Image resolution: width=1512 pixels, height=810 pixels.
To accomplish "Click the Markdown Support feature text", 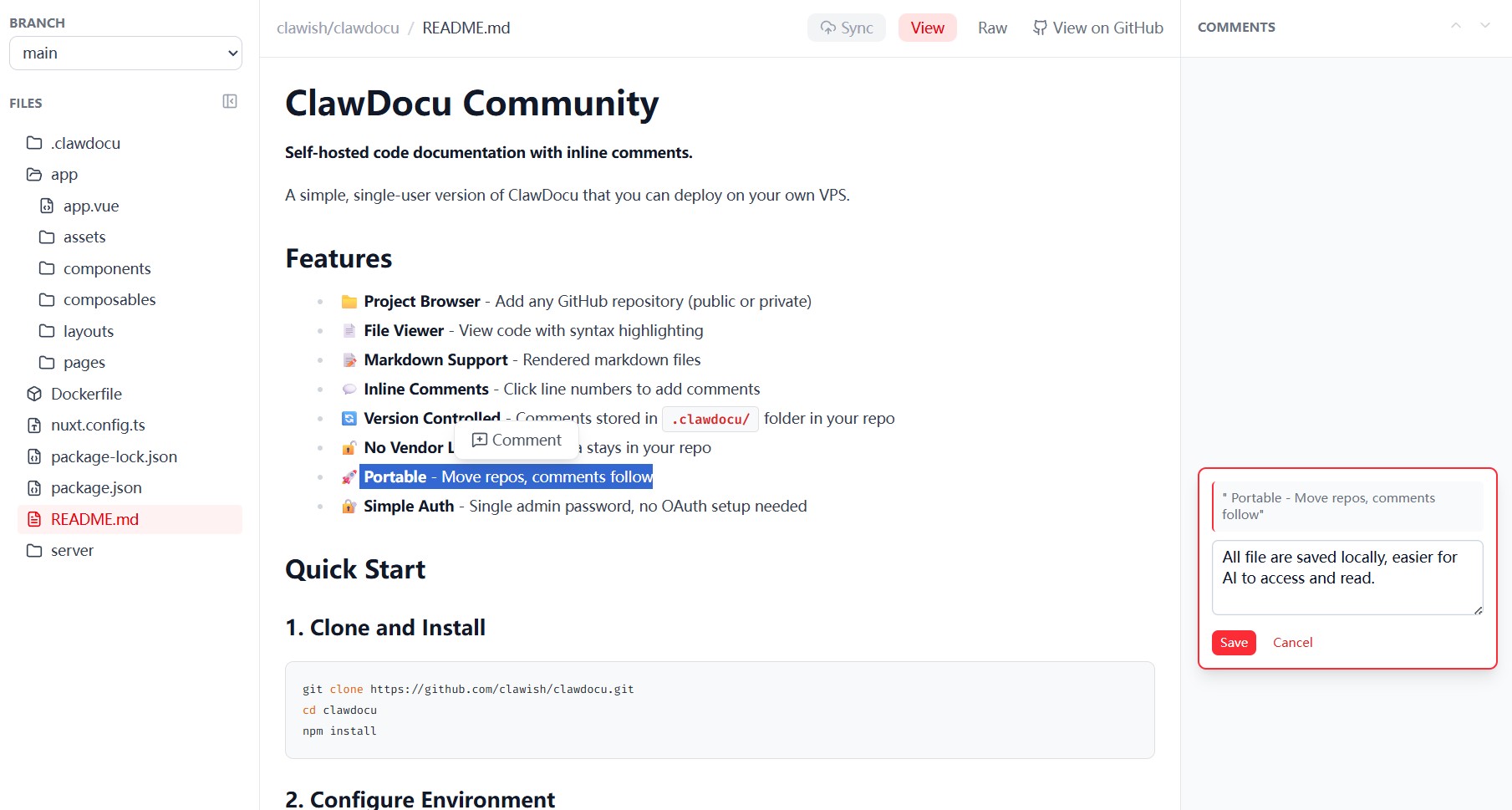I will tap(532, 359).
